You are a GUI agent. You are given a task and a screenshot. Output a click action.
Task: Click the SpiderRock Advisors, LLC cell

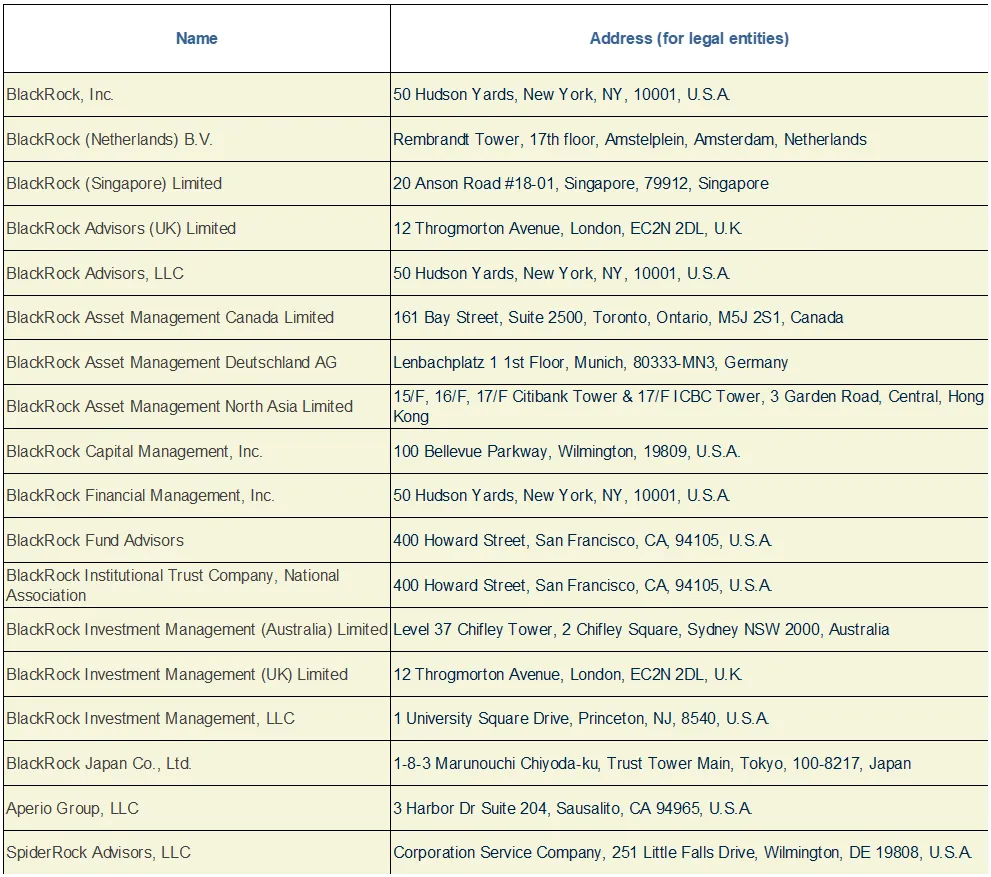(x=197, y=852)
